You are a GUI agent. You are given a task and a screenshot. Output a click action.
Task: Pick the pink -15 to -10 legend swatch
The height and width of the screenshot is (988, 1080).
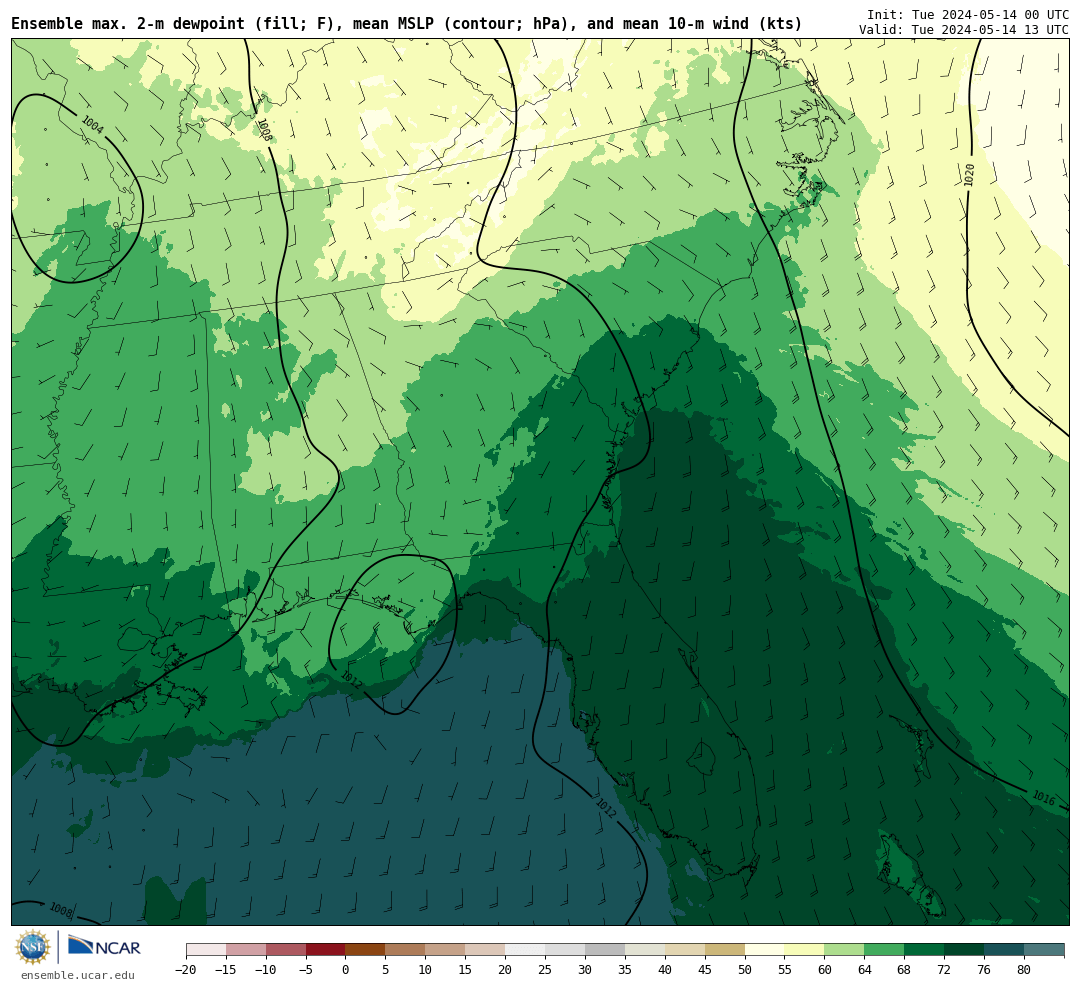(246, 950)
